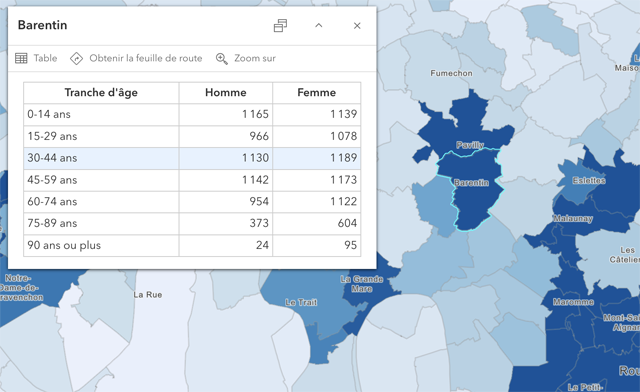The height and width of the screenshot is (392, 640).
Task: Select Malaunay commune on the map
Action: [573, 219]
